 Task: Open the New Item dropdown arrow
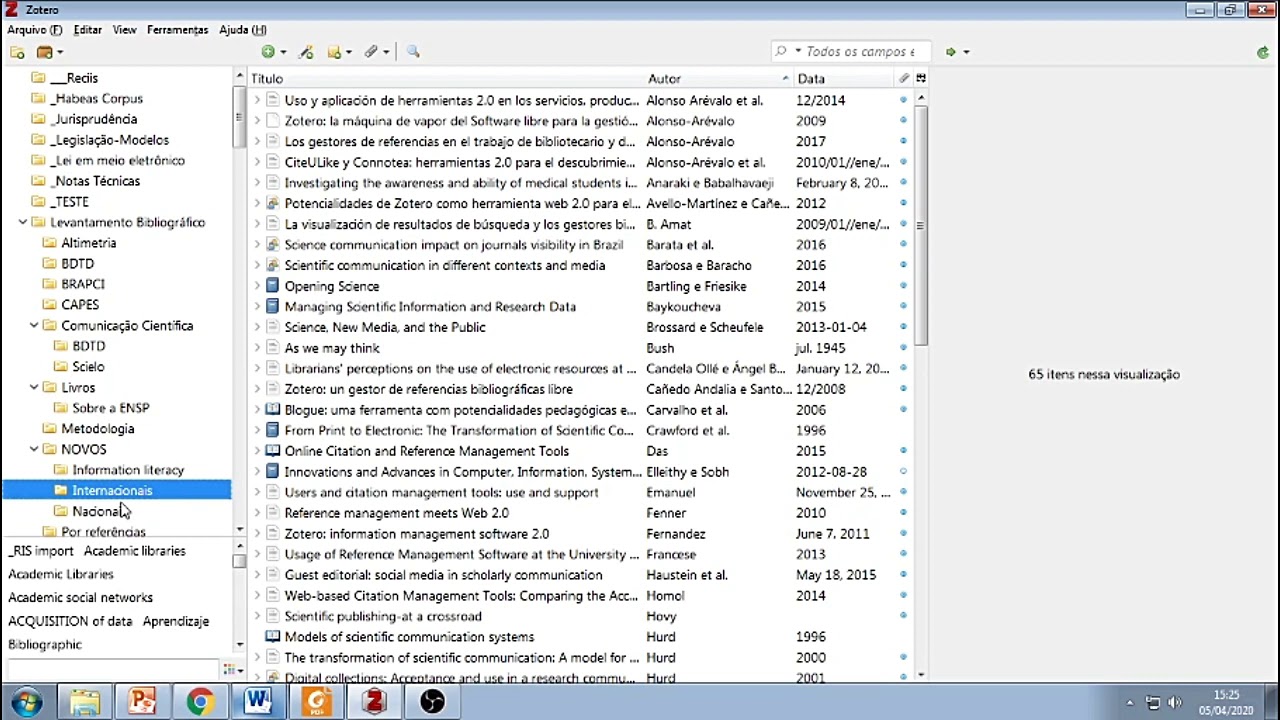283,52
